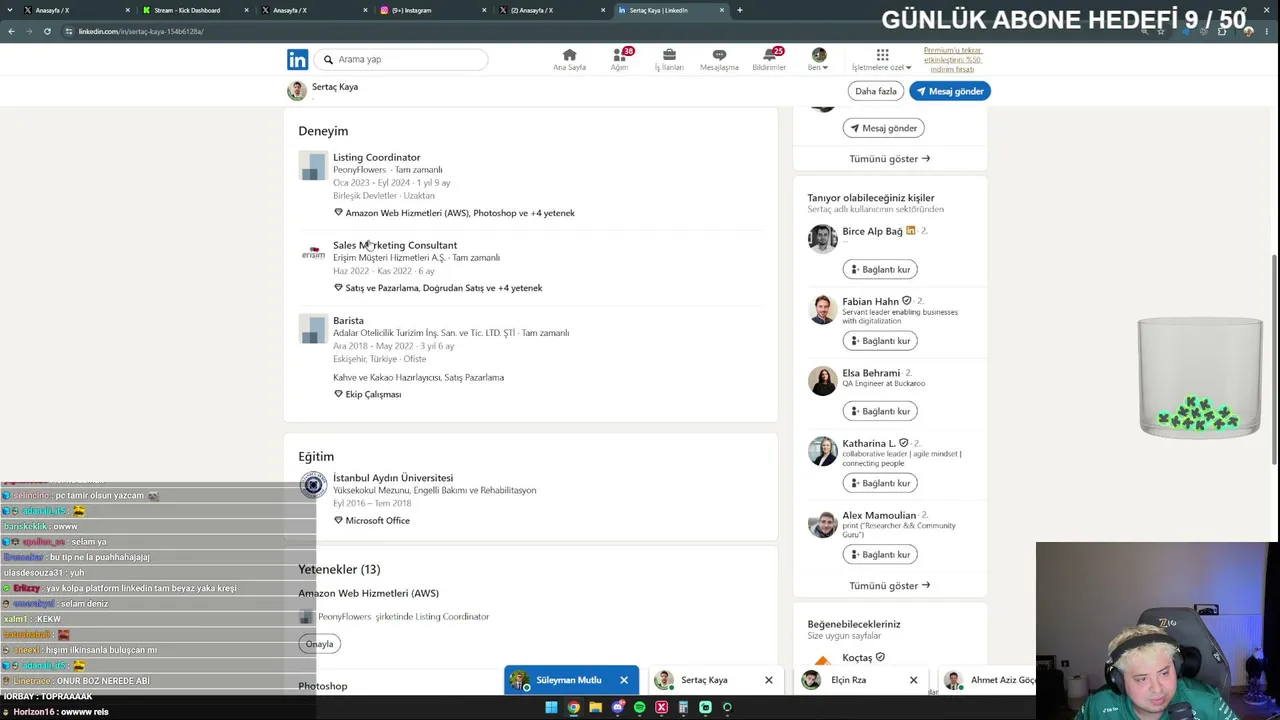1280x720 pixels.
Task: Connect with Elsa Behrami
Action: (x=879, y=411)
